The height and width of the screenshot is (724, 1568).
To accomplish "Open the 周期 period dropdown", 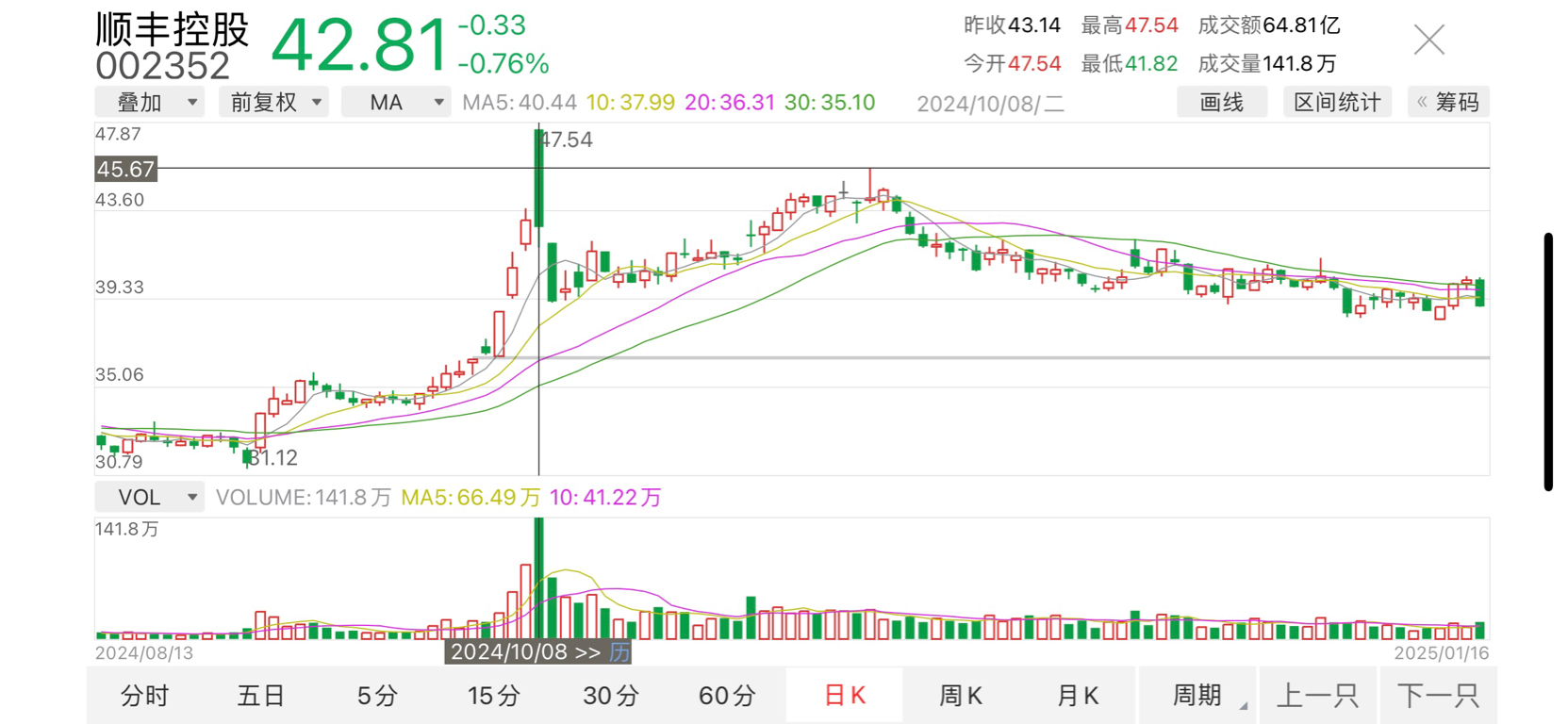I will coord(1197,696).
